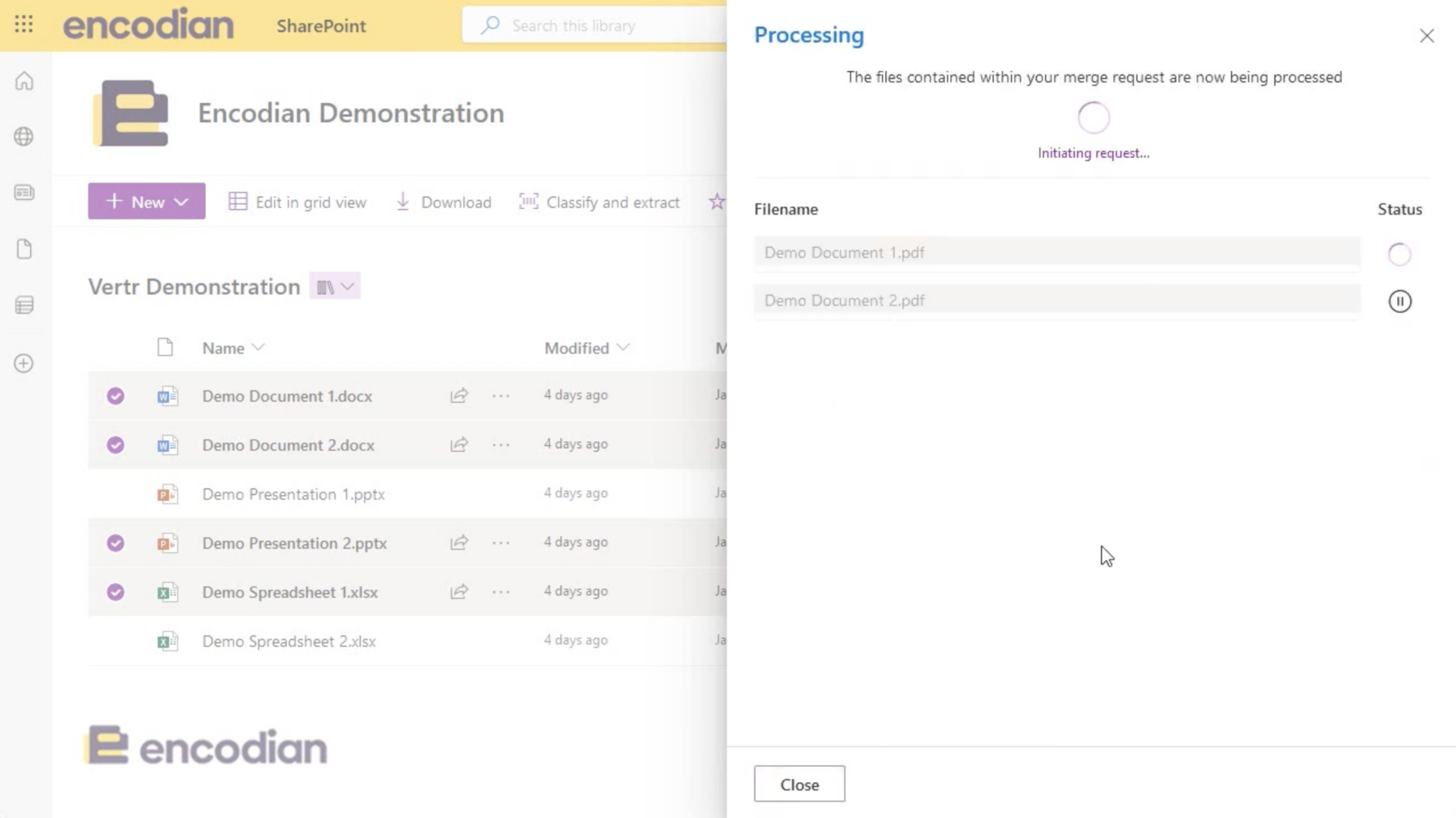The width and height of the screenshot is (1456, 818).
Task: Open the app launcher waffle icon
Action: coord(23,25)
